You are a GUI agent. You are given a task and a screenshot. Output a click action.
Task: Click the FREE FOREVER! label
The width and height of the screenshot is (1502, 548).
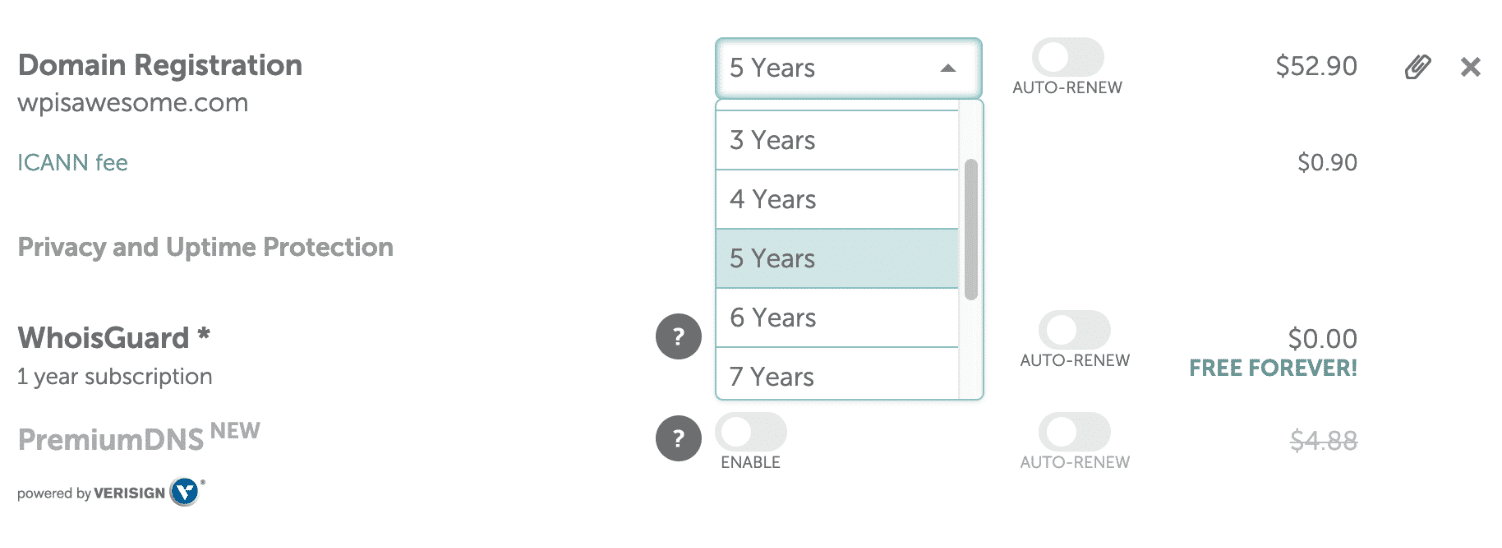[x=1273, y=369]
